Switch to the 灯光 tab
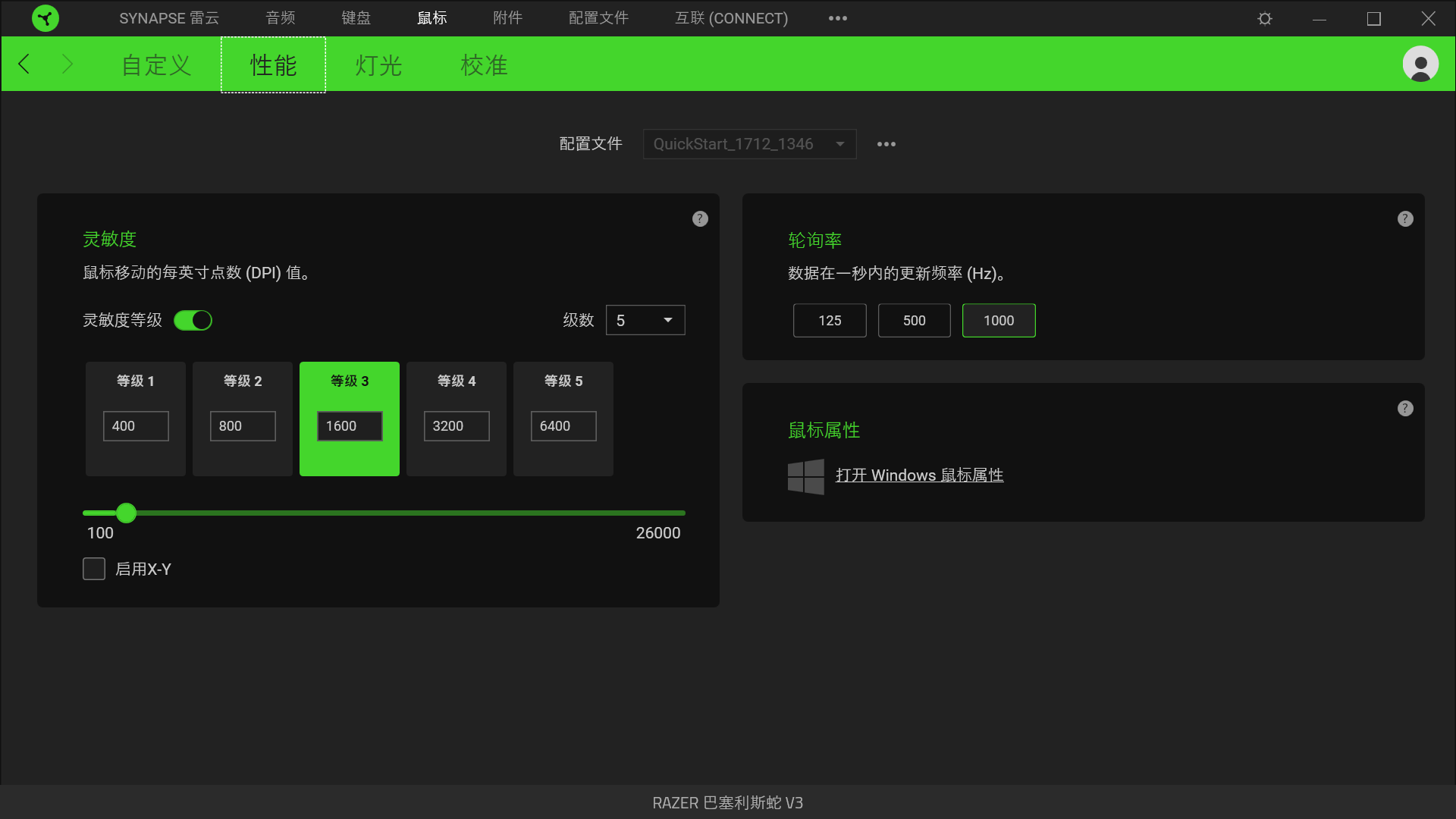Screen dimensions: 1456x819 (x=377, y=65)
